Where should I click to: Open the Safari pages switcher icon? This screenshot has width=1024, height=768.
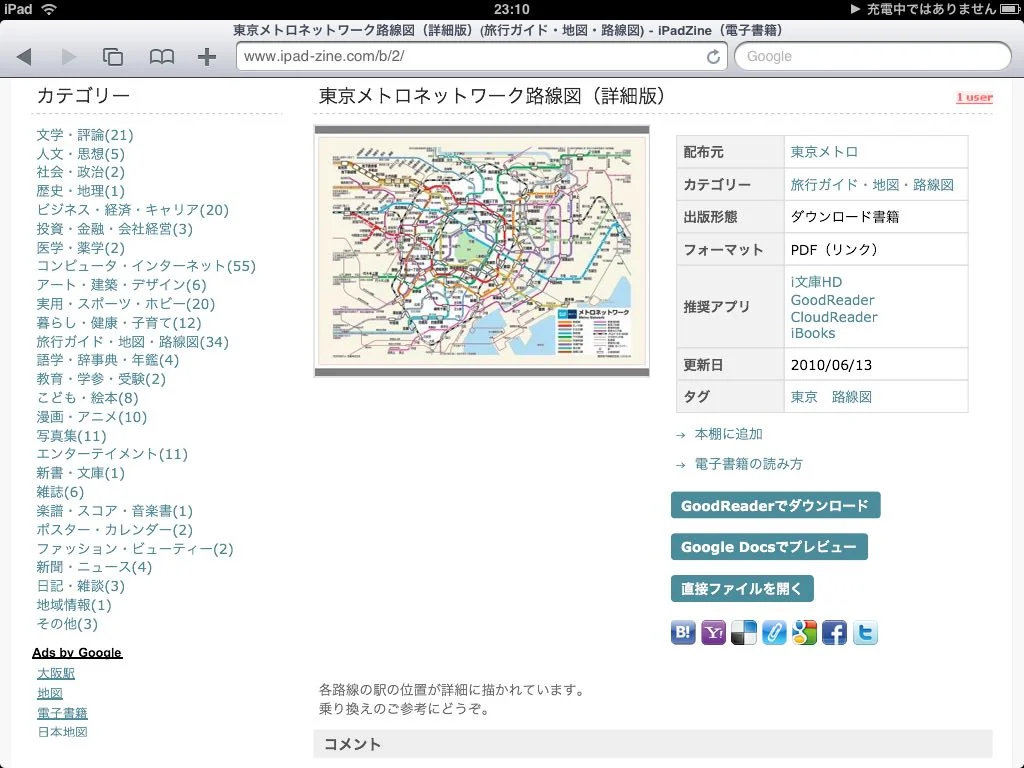(x=113, y=57)
